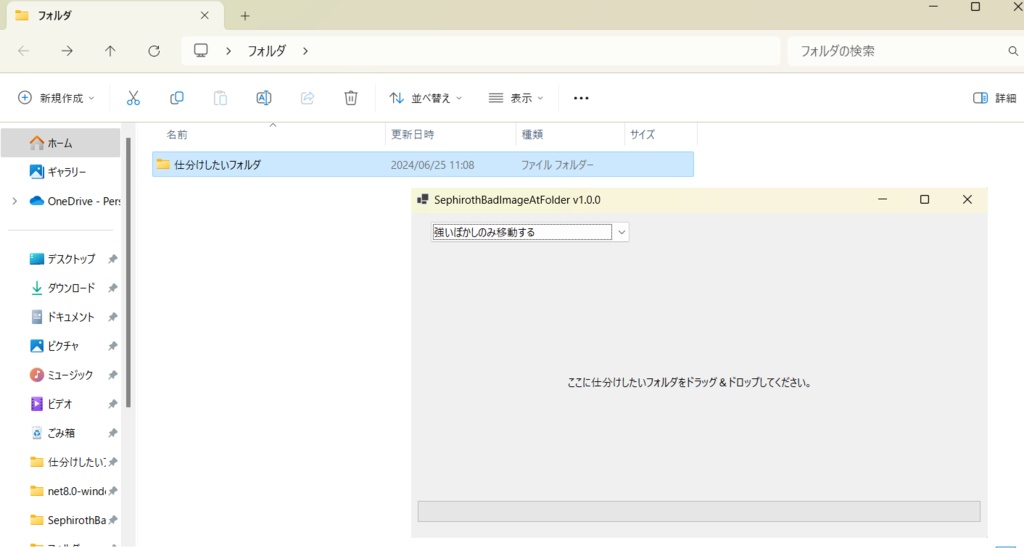The height and width of the screenshot is (548, 1024).
Task: Click フォルダ breadcrumb in address bar
Action: pos(266,51)
